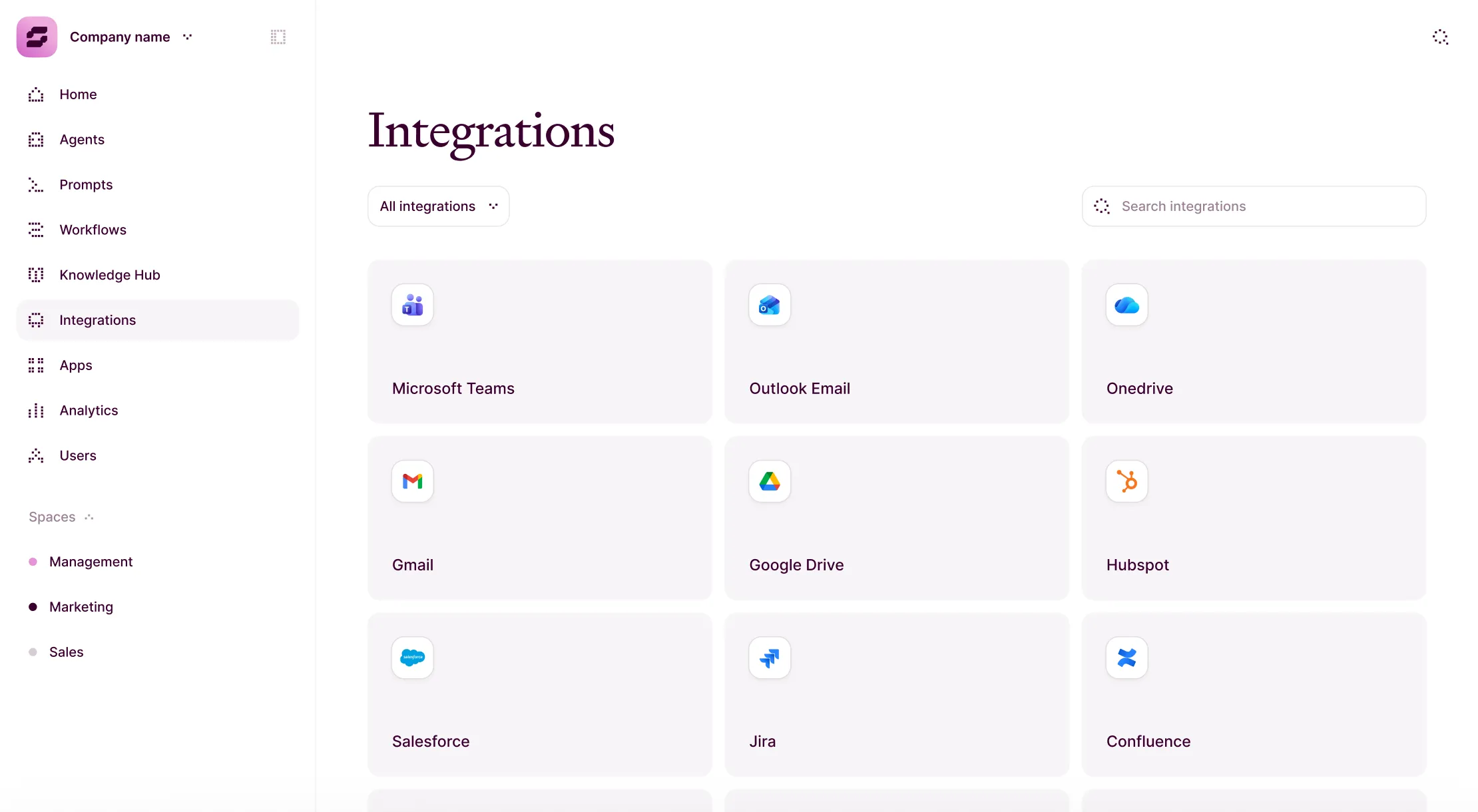The image size is (1478, 812).
Task: Select the Hubspot sprocket icon
Action: 1126,481
